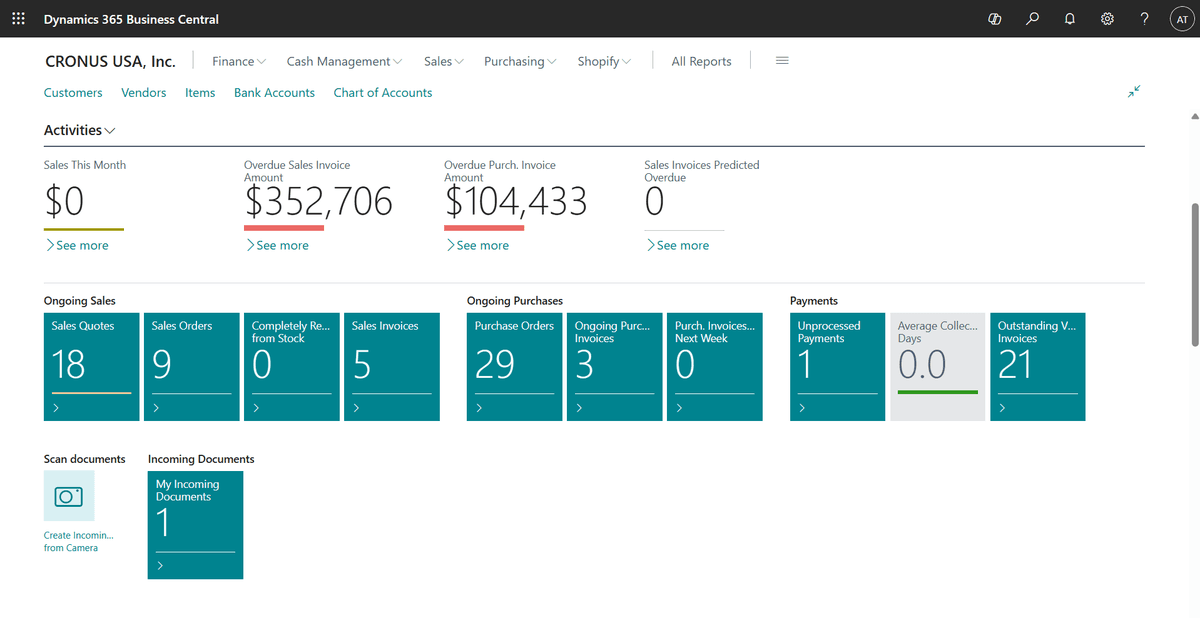
Task: Open the Sales Quotes tile showing 18
Action: (x=91, y=367)
